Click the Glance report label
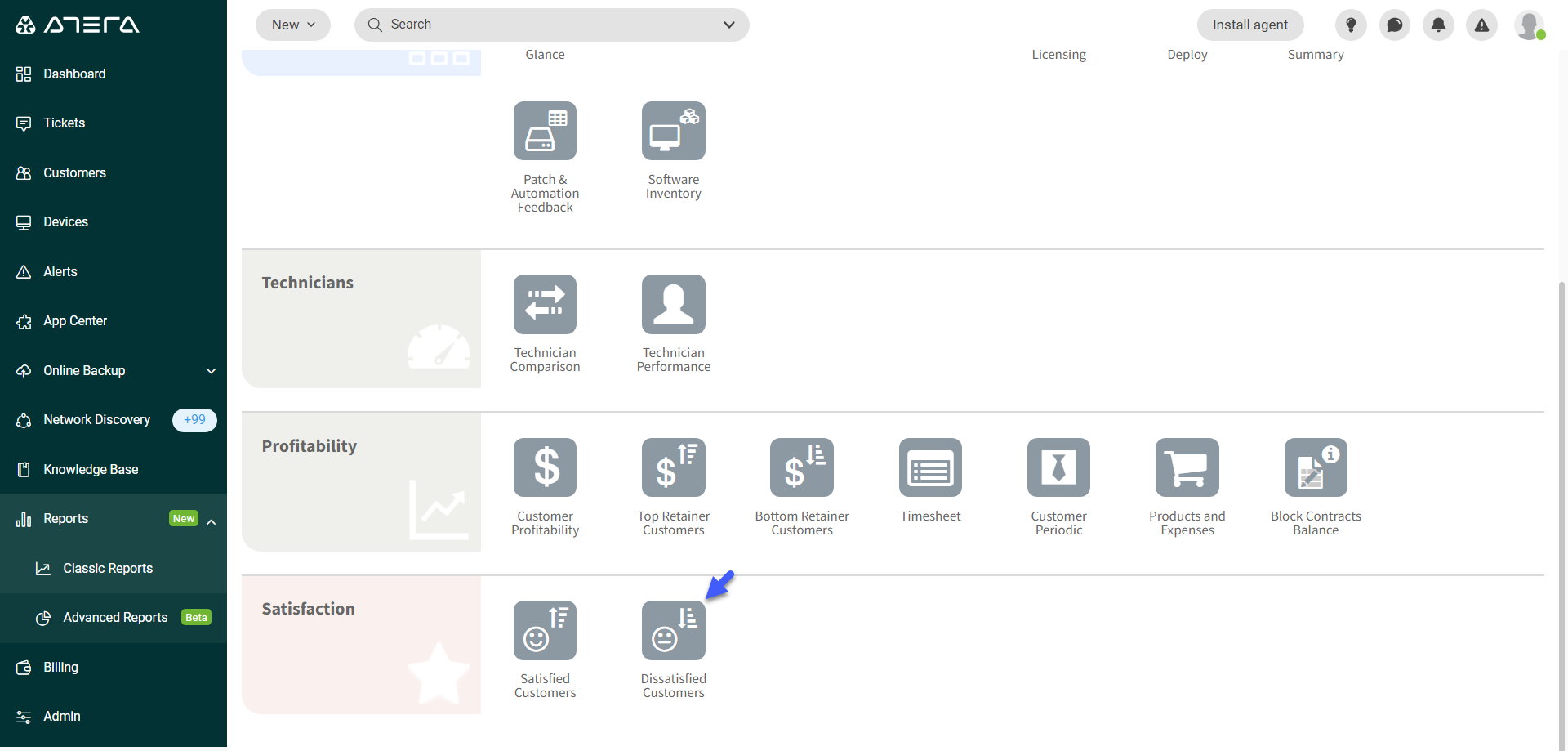1568x751 pixels. (545, 55)
